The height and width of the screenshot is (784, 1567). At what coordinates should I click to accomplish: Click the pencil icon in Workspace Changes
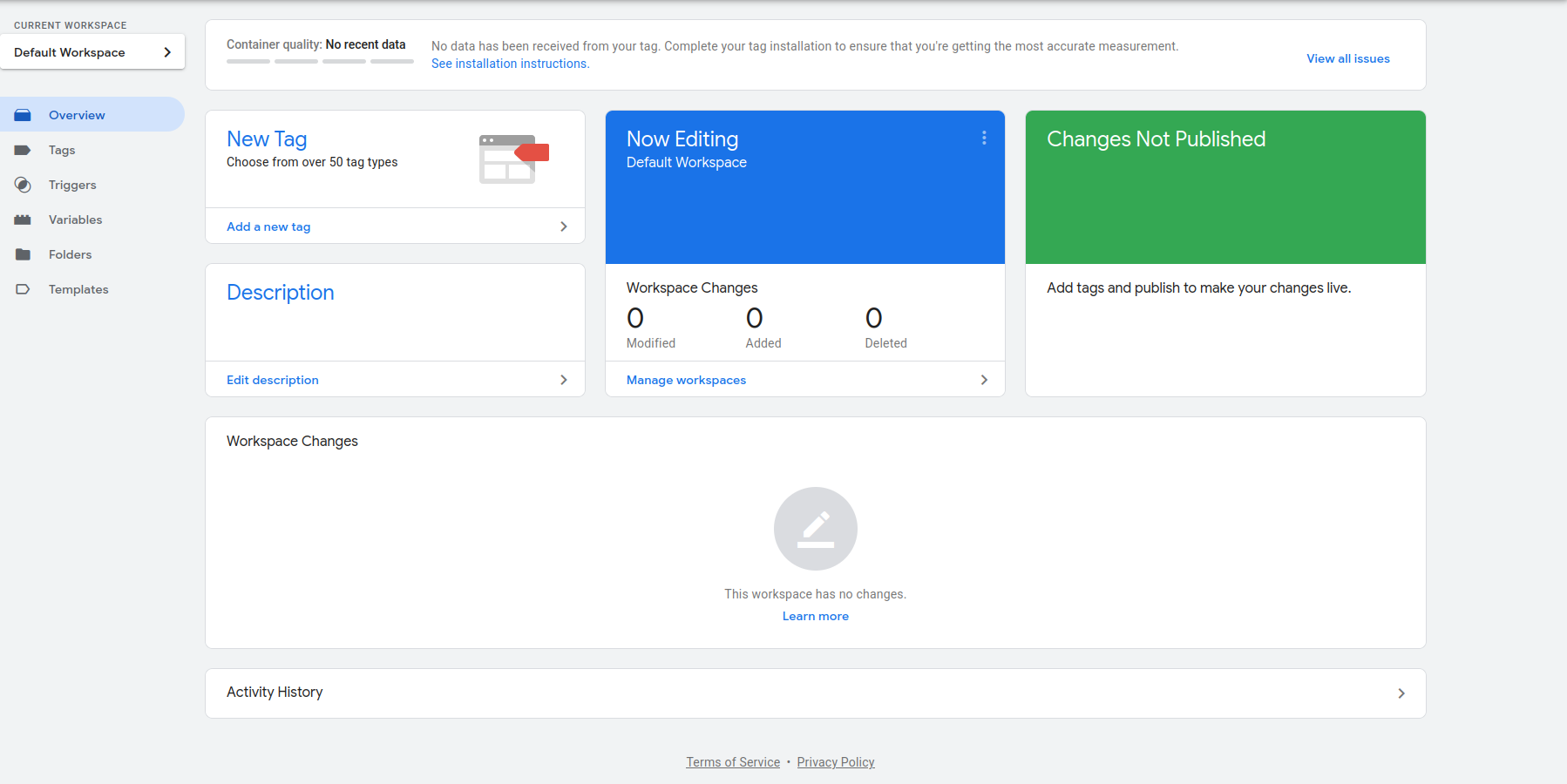816,529
